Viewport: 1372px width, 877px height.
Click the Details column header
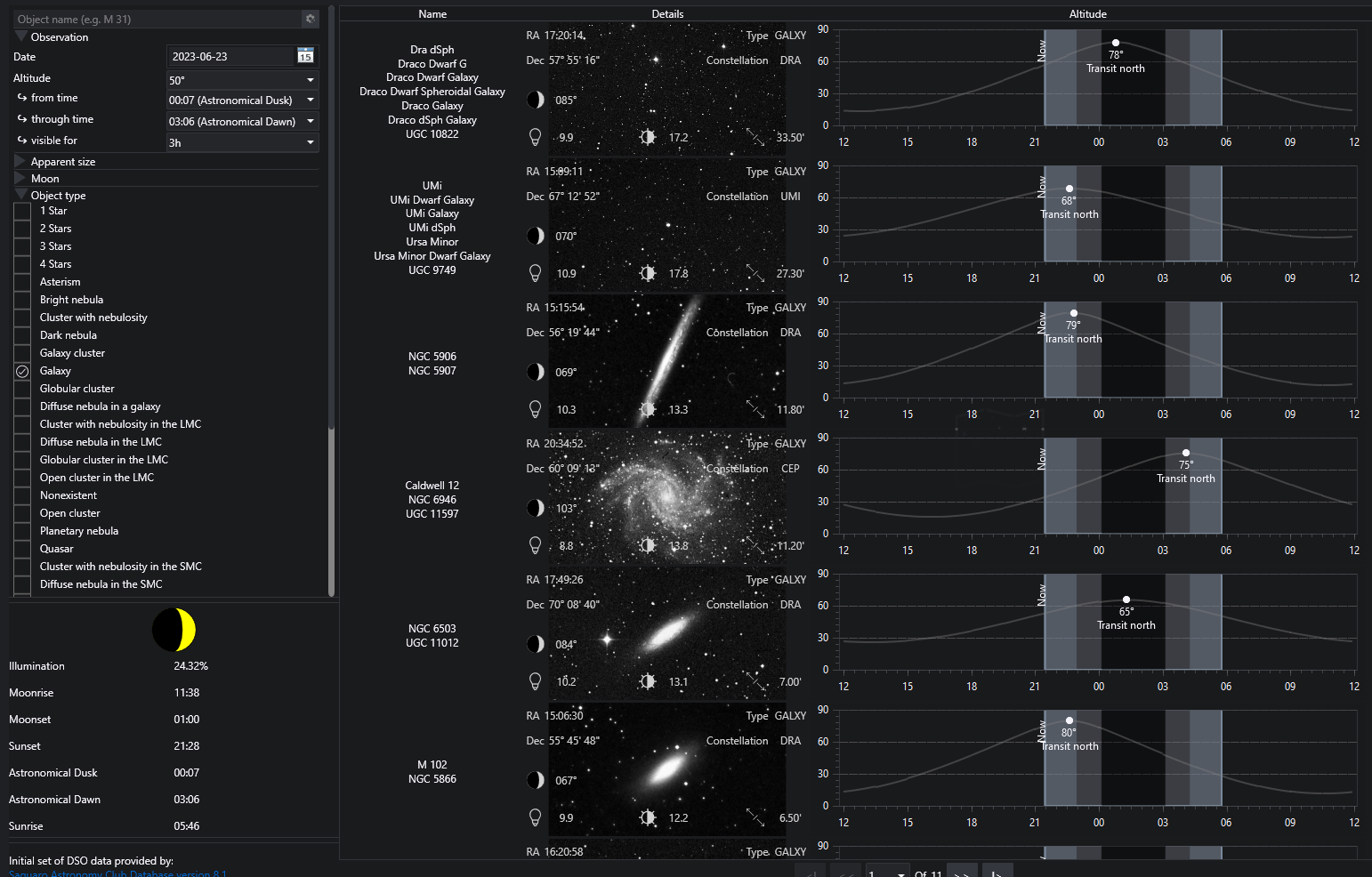(x=667, y=13)
